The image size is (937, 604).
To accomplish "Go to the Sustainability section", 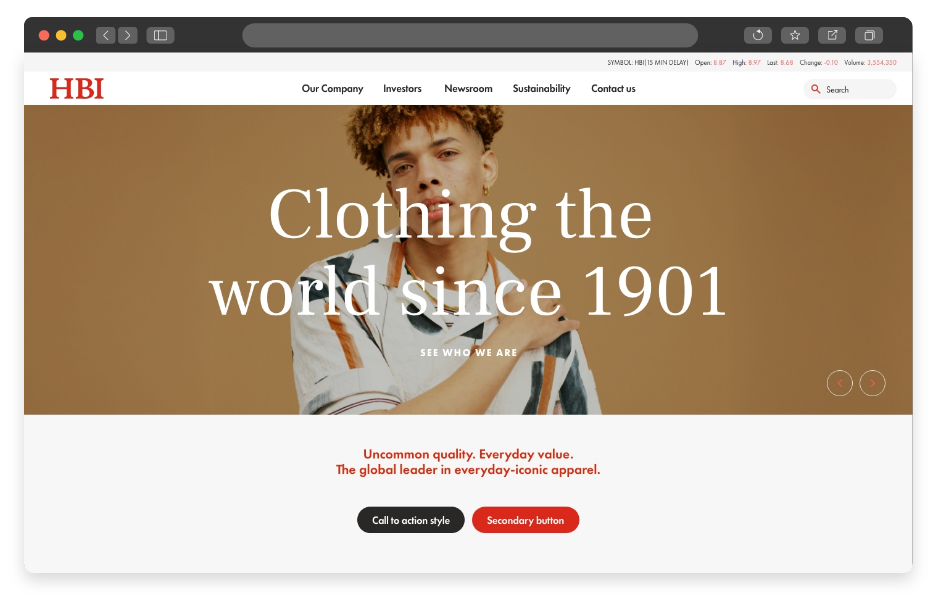I will tap(541, 88).
